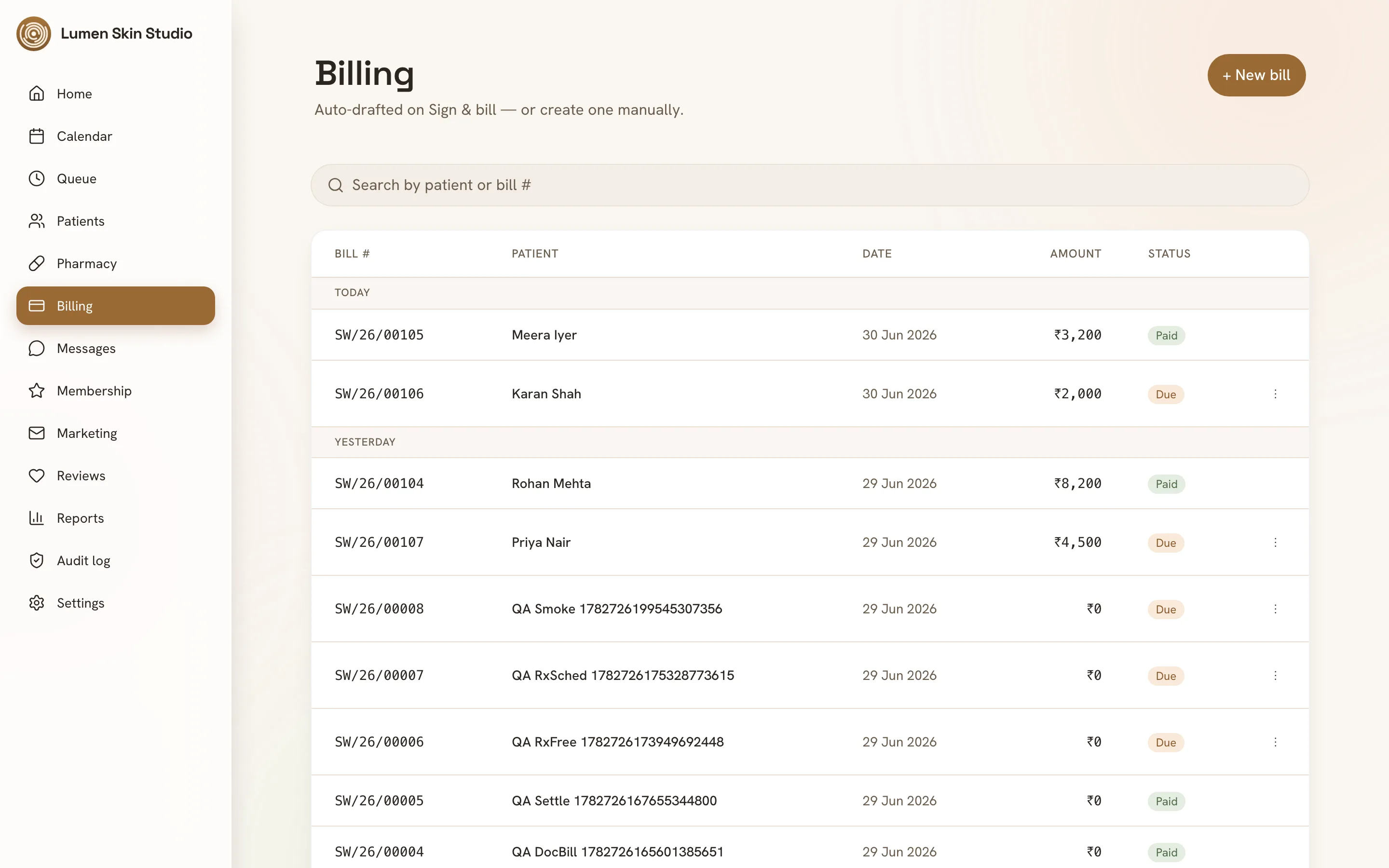
Task: Open Settings from the sidebar
Action: [x=115, y=603]
